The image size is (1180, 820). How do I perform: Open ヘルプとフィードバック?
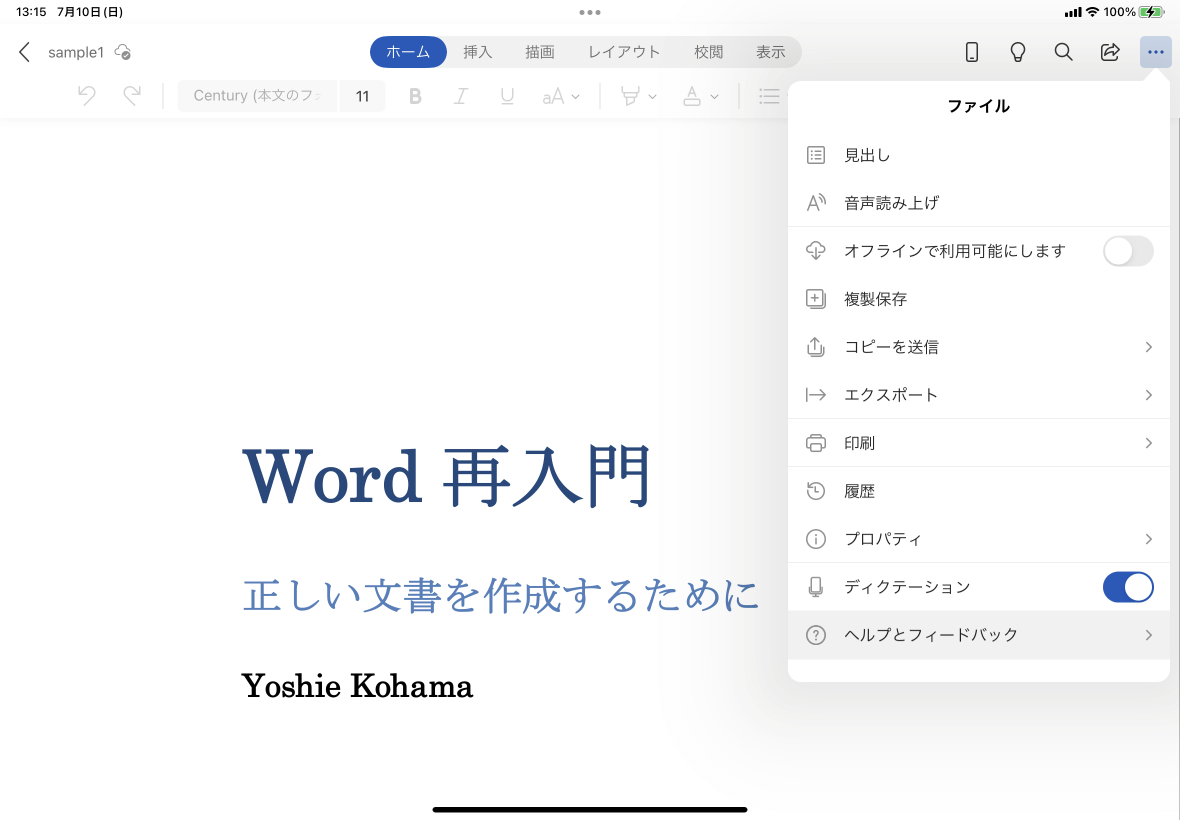coord(978,635)
